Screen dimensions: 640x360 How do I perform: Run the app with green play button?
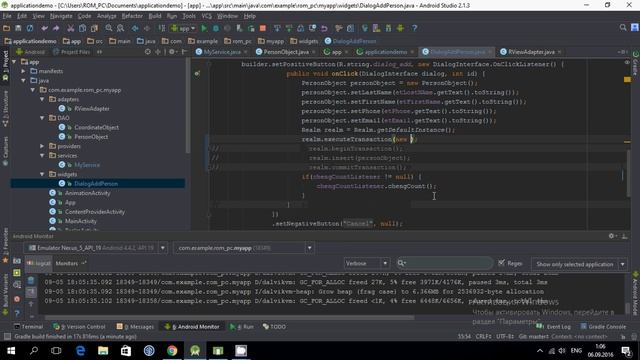[x=204, y=28]
